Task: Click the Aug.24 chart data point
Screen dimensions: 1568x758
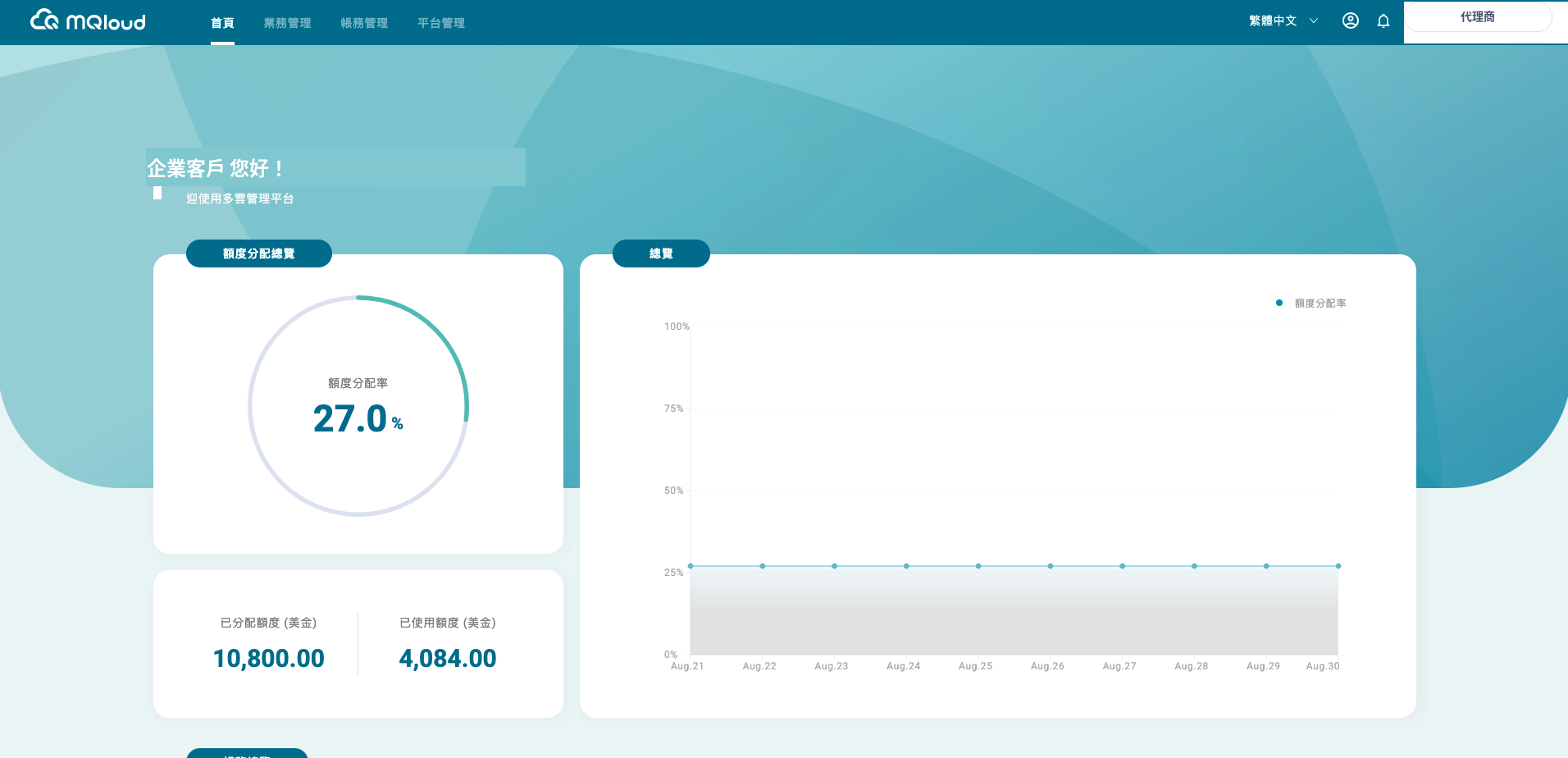Action: [x=906, y=566]
